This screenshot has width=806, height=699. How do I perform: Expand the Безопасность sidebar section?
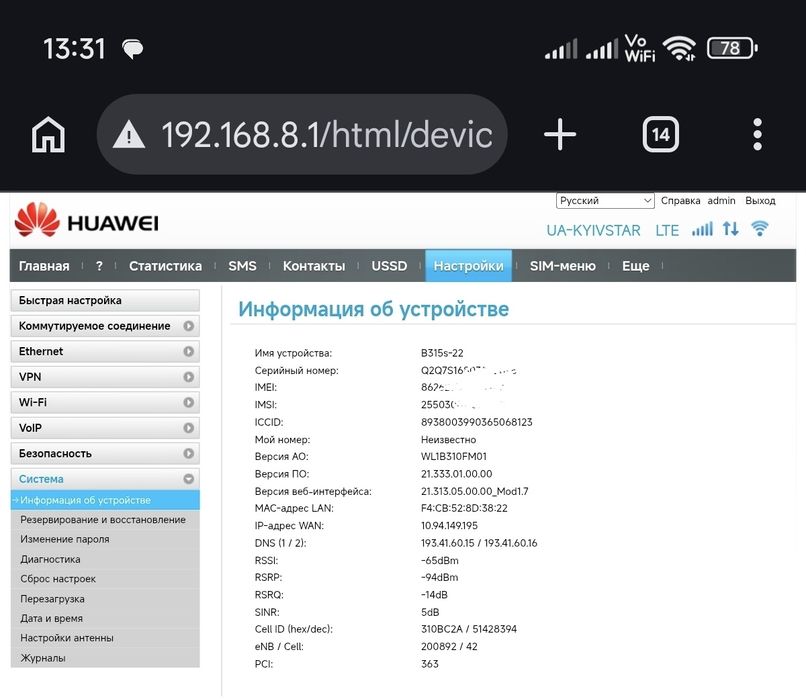[x=105, y=453]
